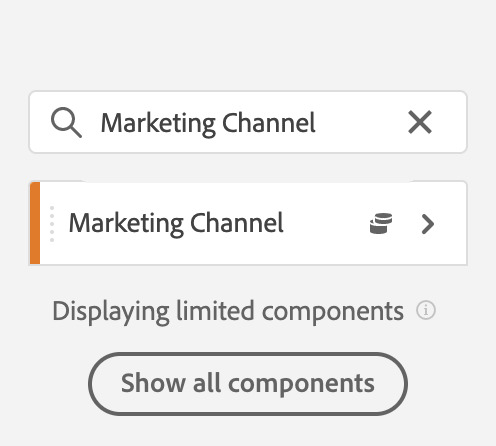This screenshot has width=496, height=446.
Task: Show Marketing Channel dimension values via arrow
Action: 428,224
